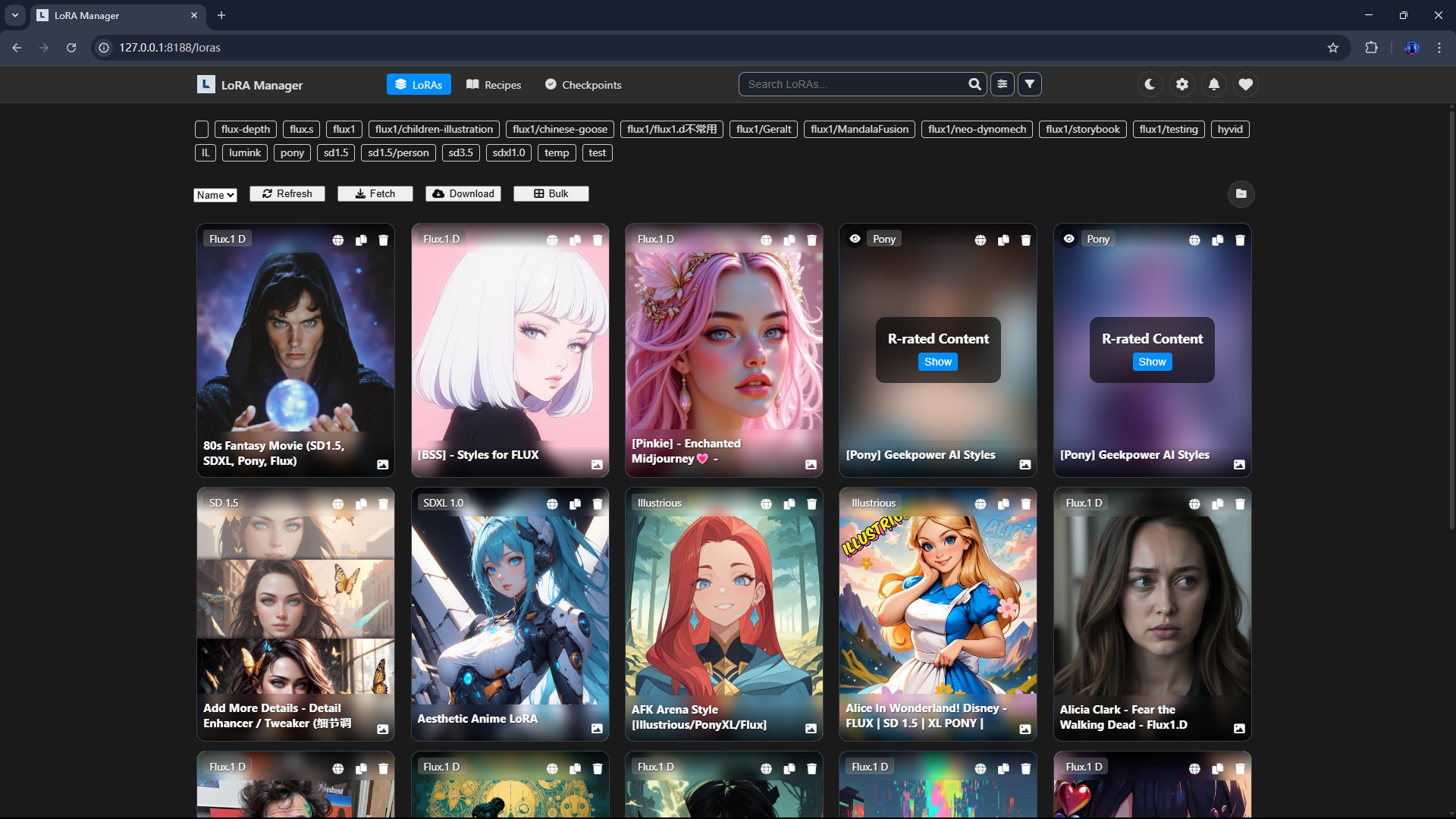Switch to the Recipes tab
1456x819 pixels.
point(494,84)
